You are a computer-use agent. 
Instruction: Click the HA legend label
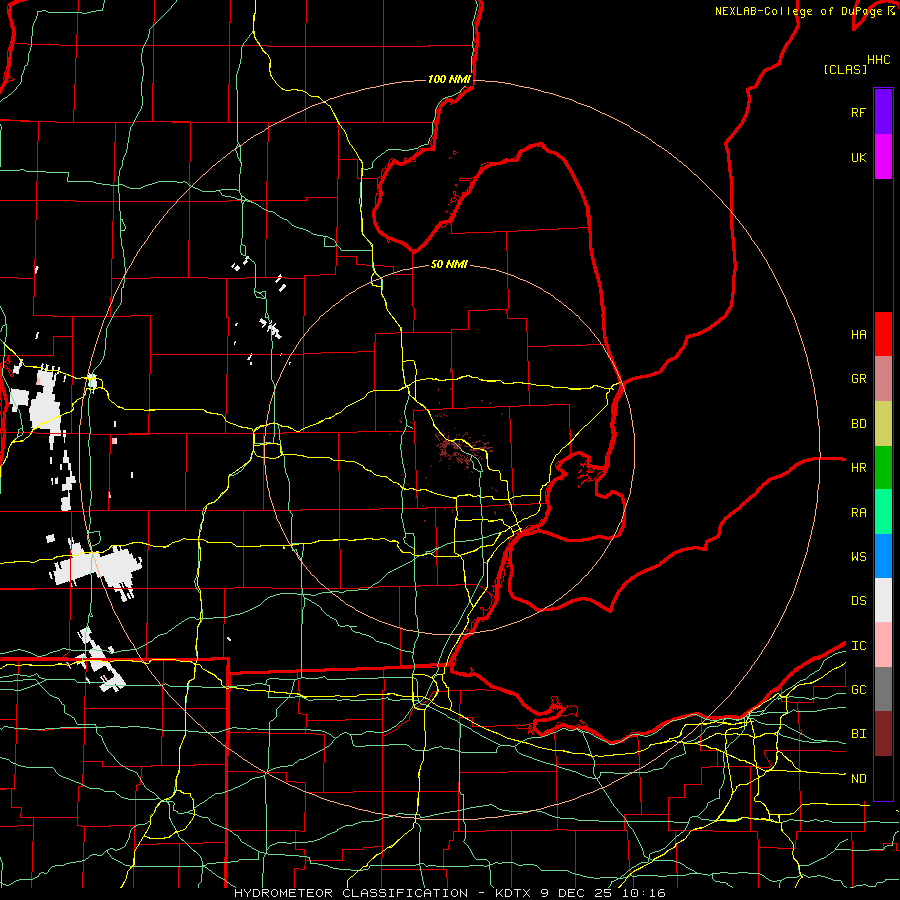coord(858,335)
